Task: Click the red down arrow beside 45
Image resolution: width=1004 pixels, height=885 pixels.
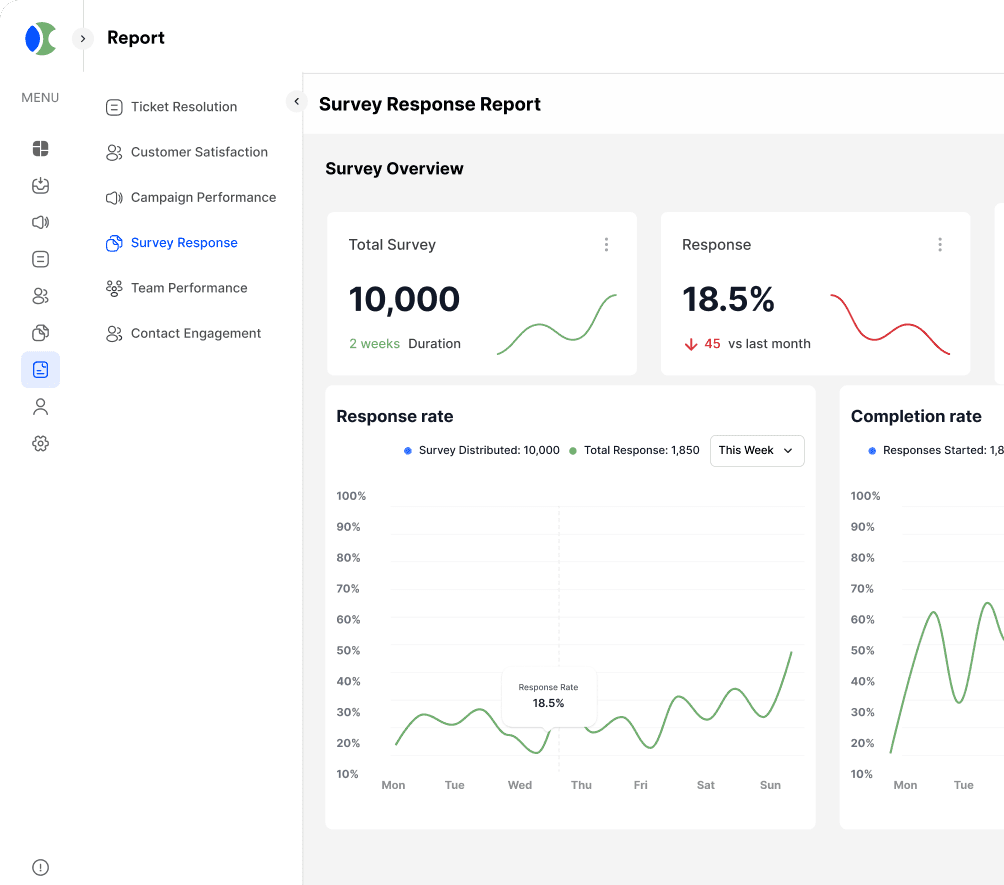Action: 691,345
